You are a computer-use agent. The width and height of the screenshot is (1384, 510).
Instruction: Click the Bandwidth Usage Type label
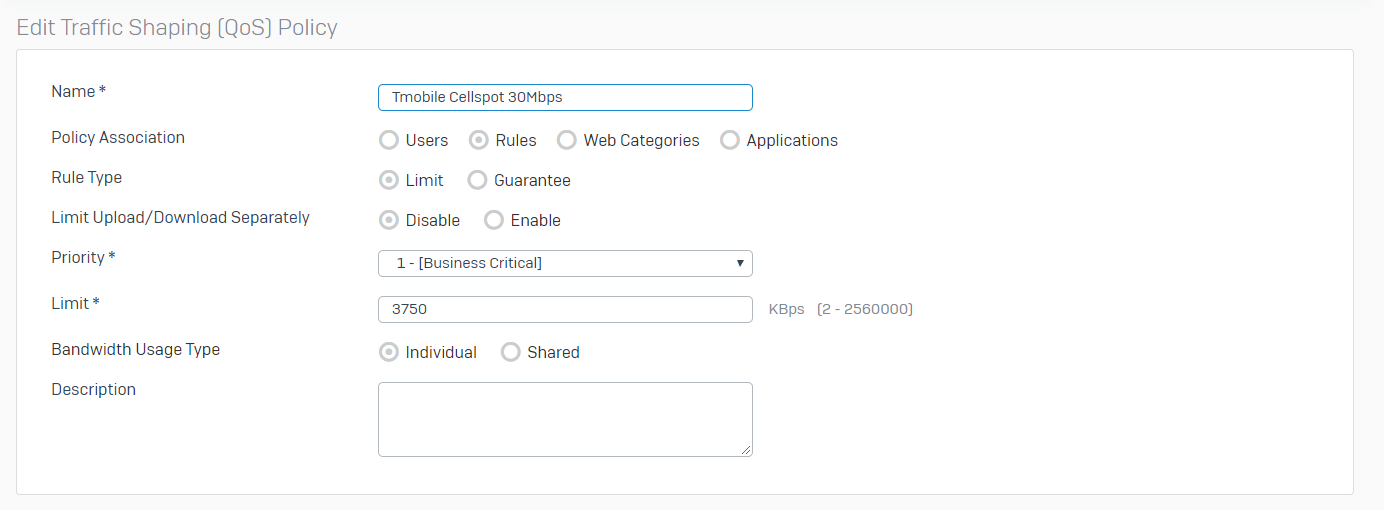click(135, 349)
